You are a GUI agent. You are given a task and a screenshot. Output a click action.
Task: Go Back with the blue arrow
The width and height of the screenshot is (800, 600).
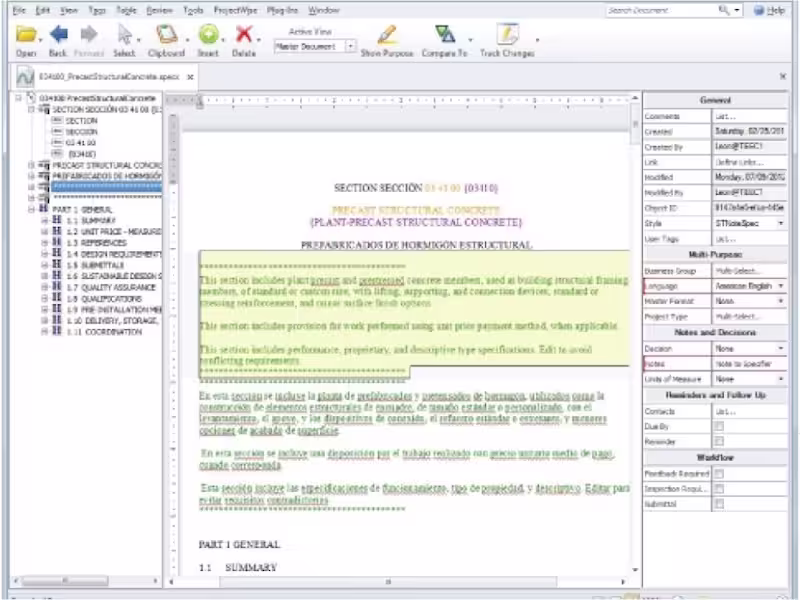(x=59, y=35)
